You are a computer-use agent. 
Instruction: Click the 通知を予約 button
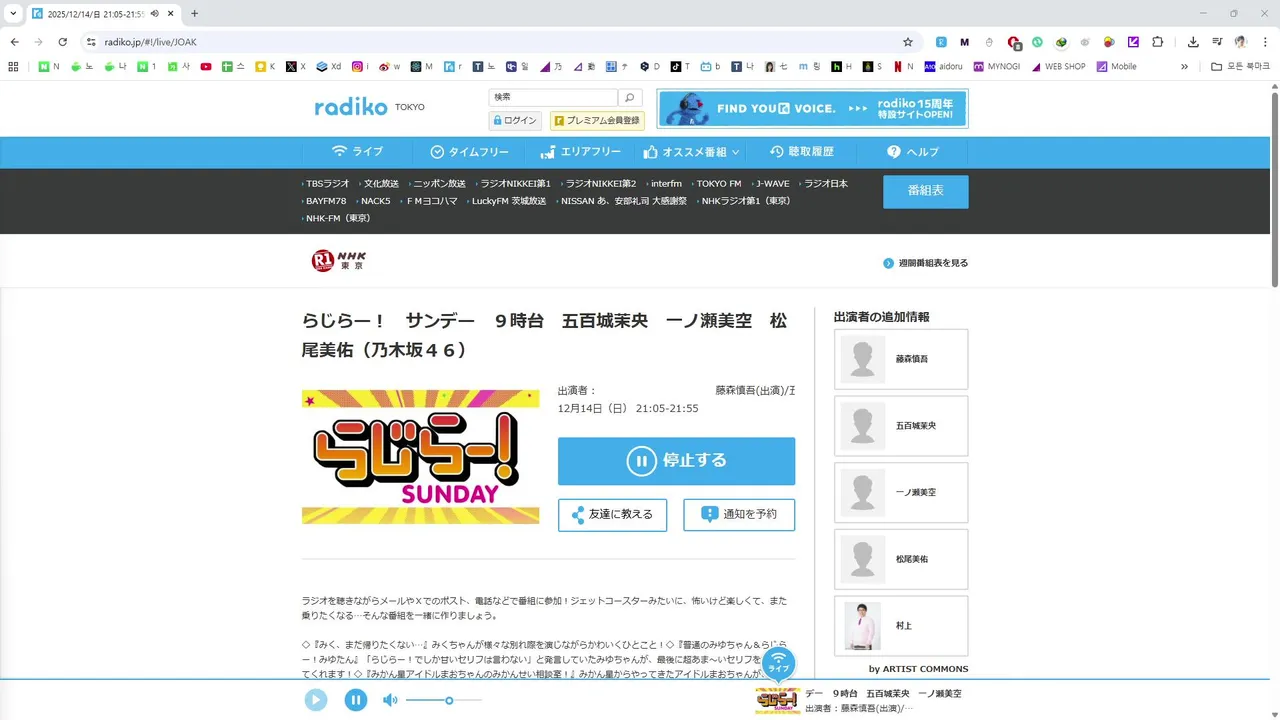click(739, 515)
